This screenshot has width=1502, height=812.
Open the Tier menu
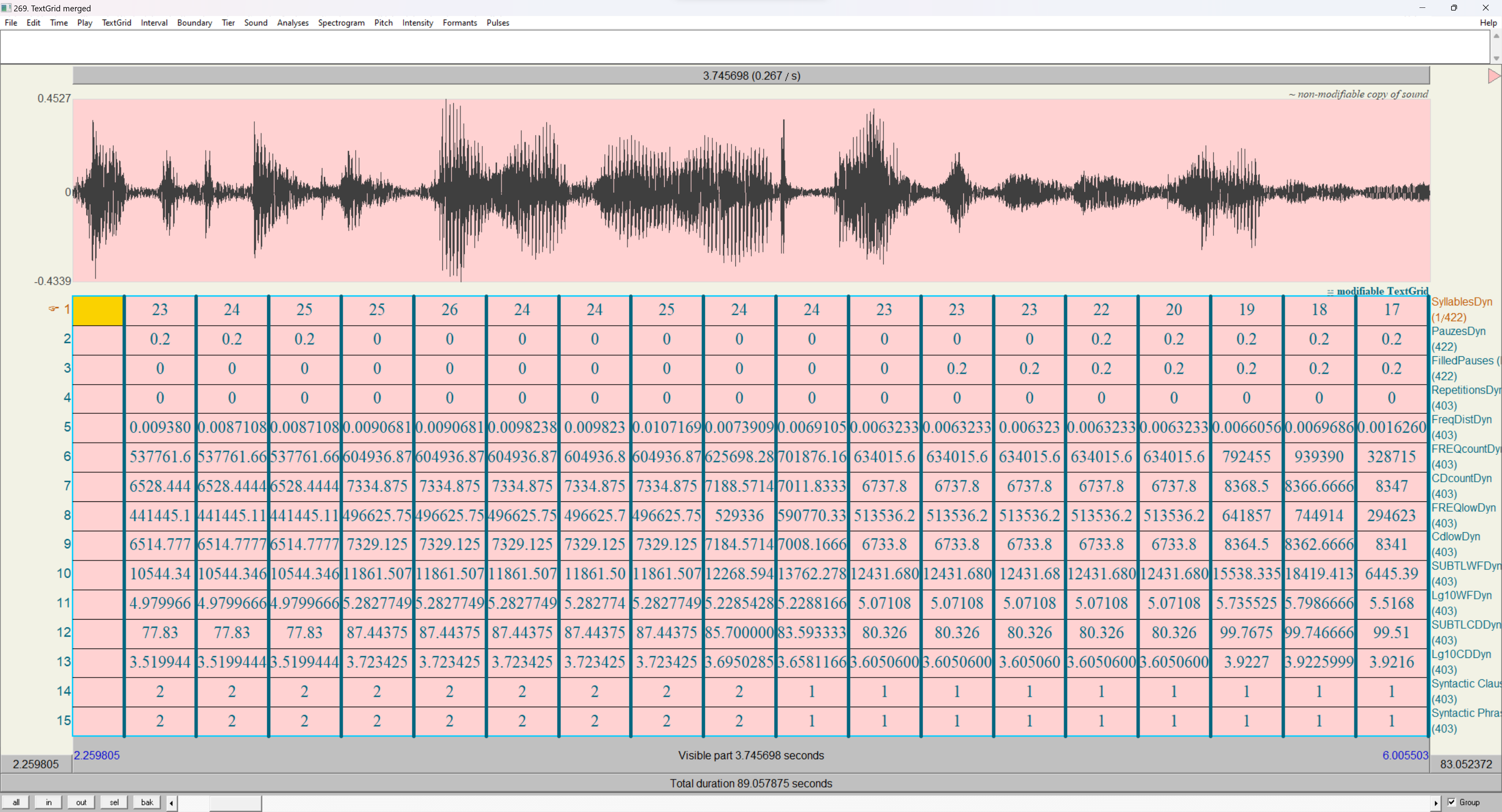tap(228, 23)
